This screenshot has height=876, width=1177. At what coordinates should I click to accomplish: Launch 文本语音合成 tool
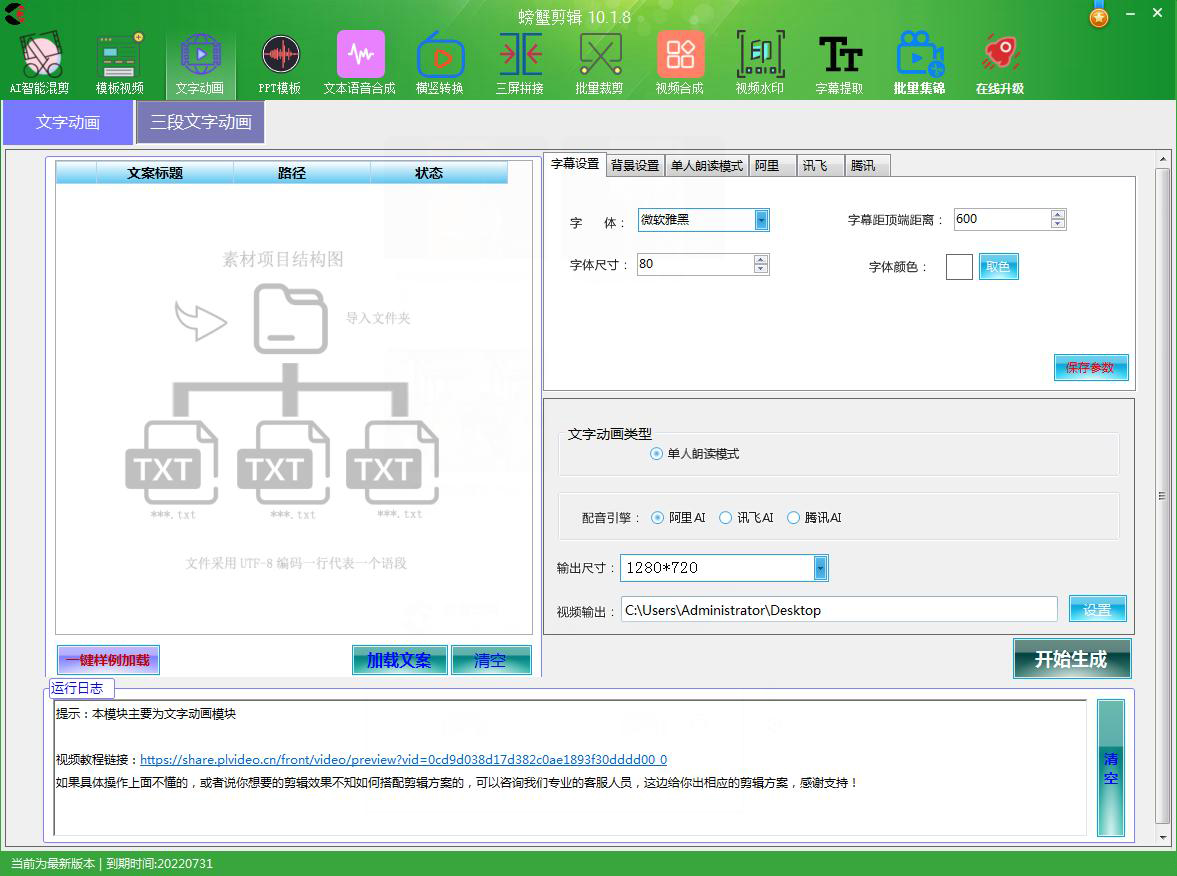(x=360, y=60)
